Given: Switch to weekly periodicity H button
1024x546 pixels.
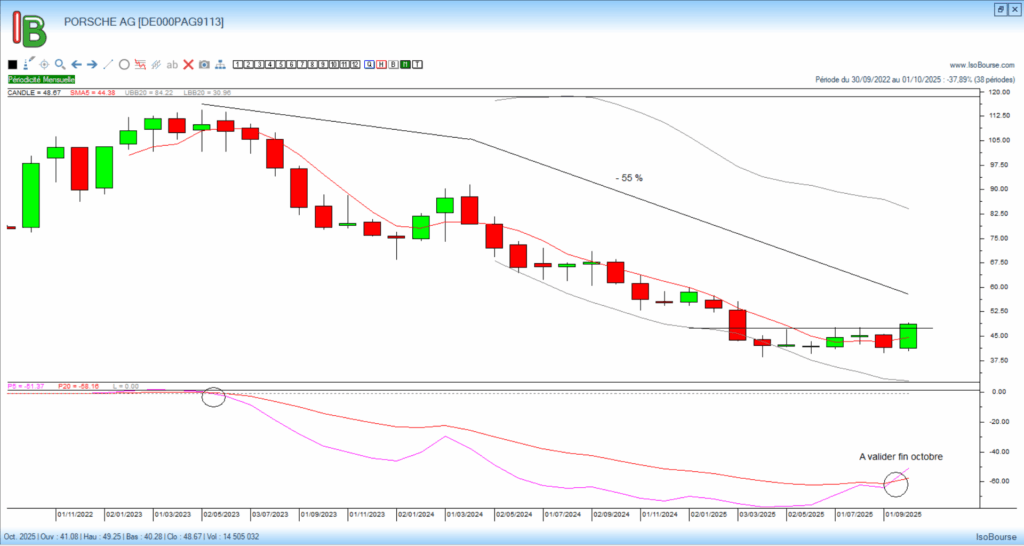Looking at the screenshot, I should coord(382,64).
